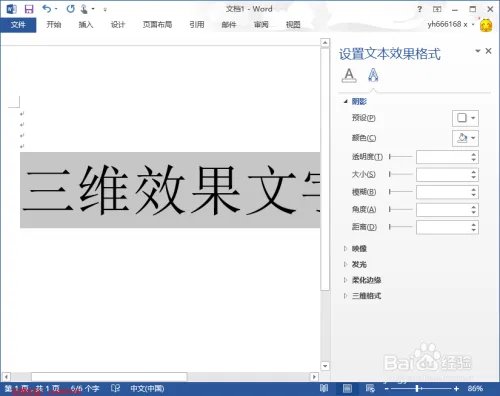Switch to the 开始 (Home) tab

pos(54,25)
